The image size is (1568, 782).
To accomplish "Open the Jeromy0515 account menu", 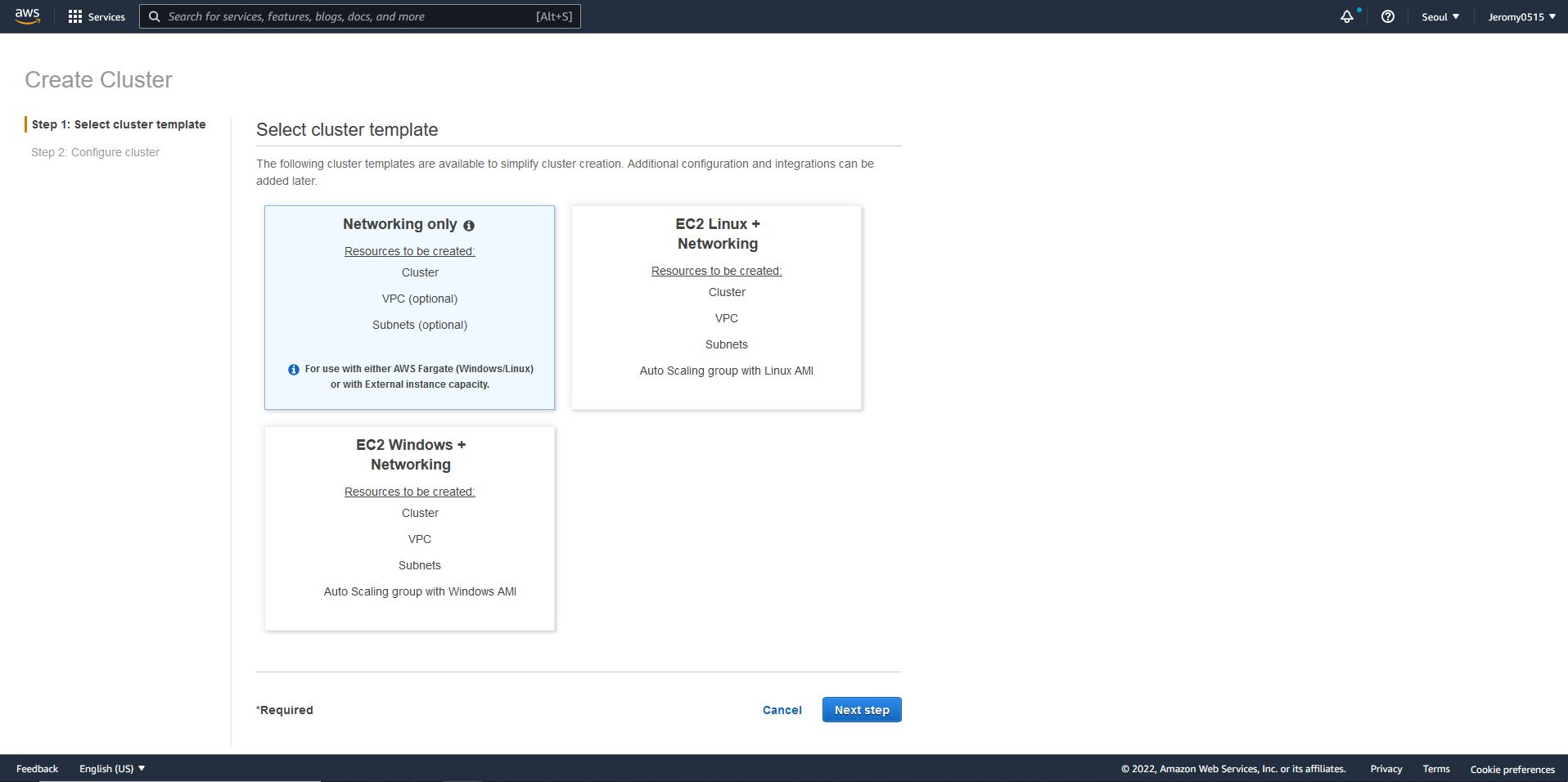I will [1521, 16].
